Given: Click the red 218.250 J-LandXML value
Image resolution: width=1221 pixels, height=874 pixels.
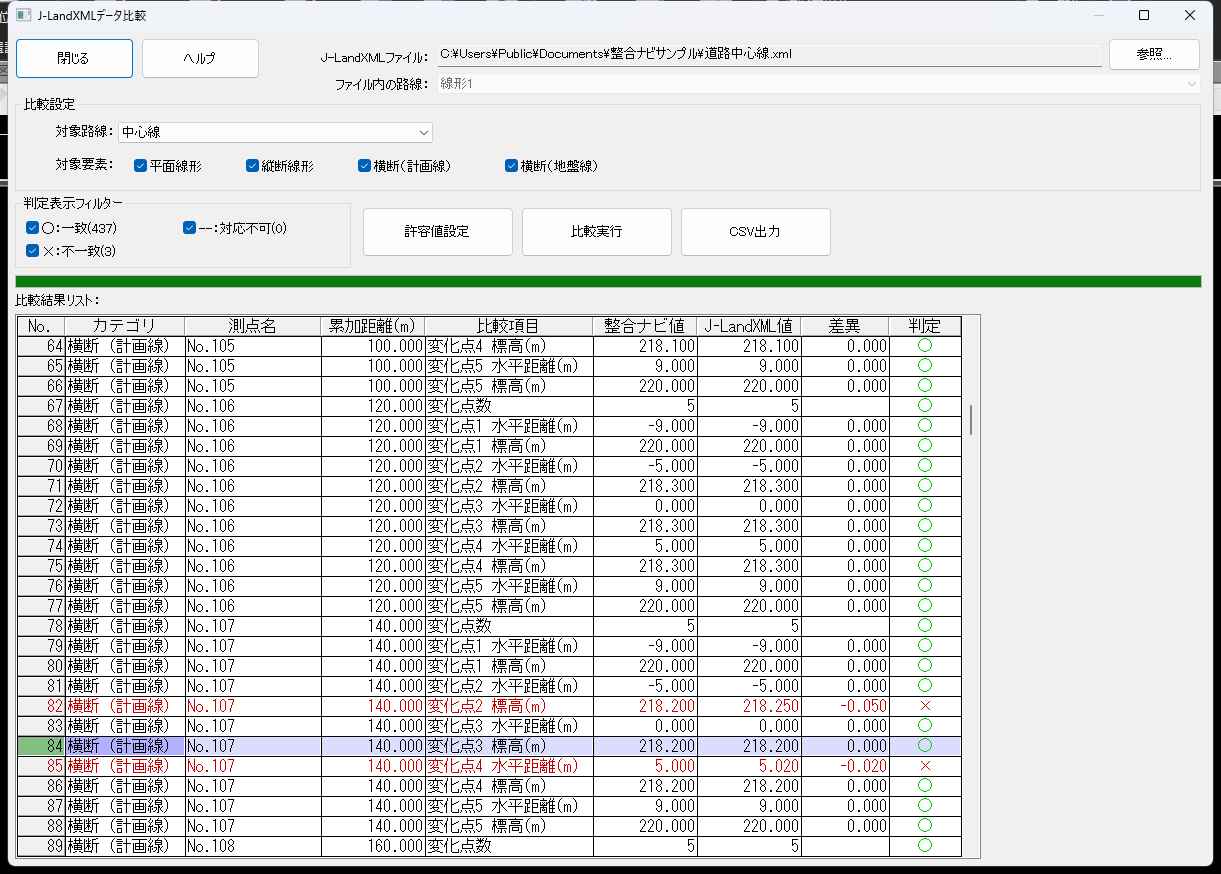Looking at the screenshot, I should coord(749,706).
